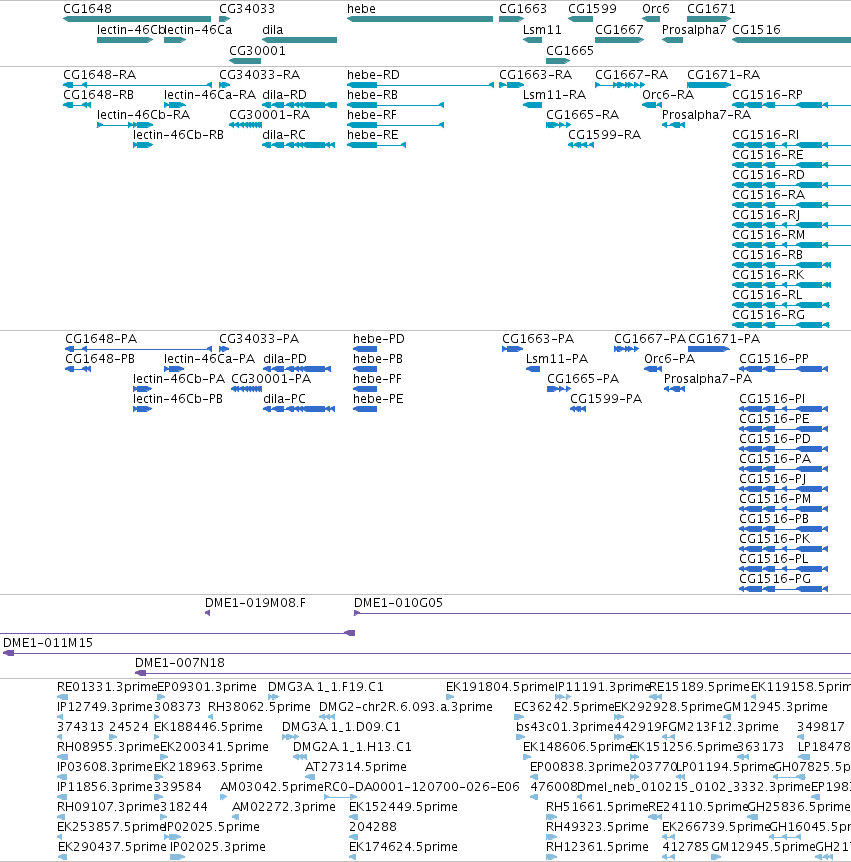Image resolution: width=851 pixels, height=862 pixels.
Task: Click protein CG1665-PA label
Action: click(583, 379)
